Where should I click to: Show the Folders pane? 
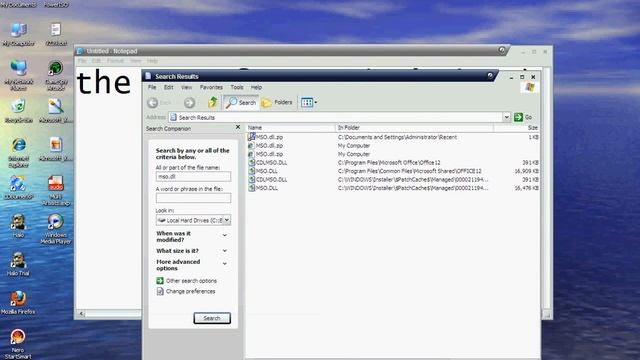click(x=277, y=102)
